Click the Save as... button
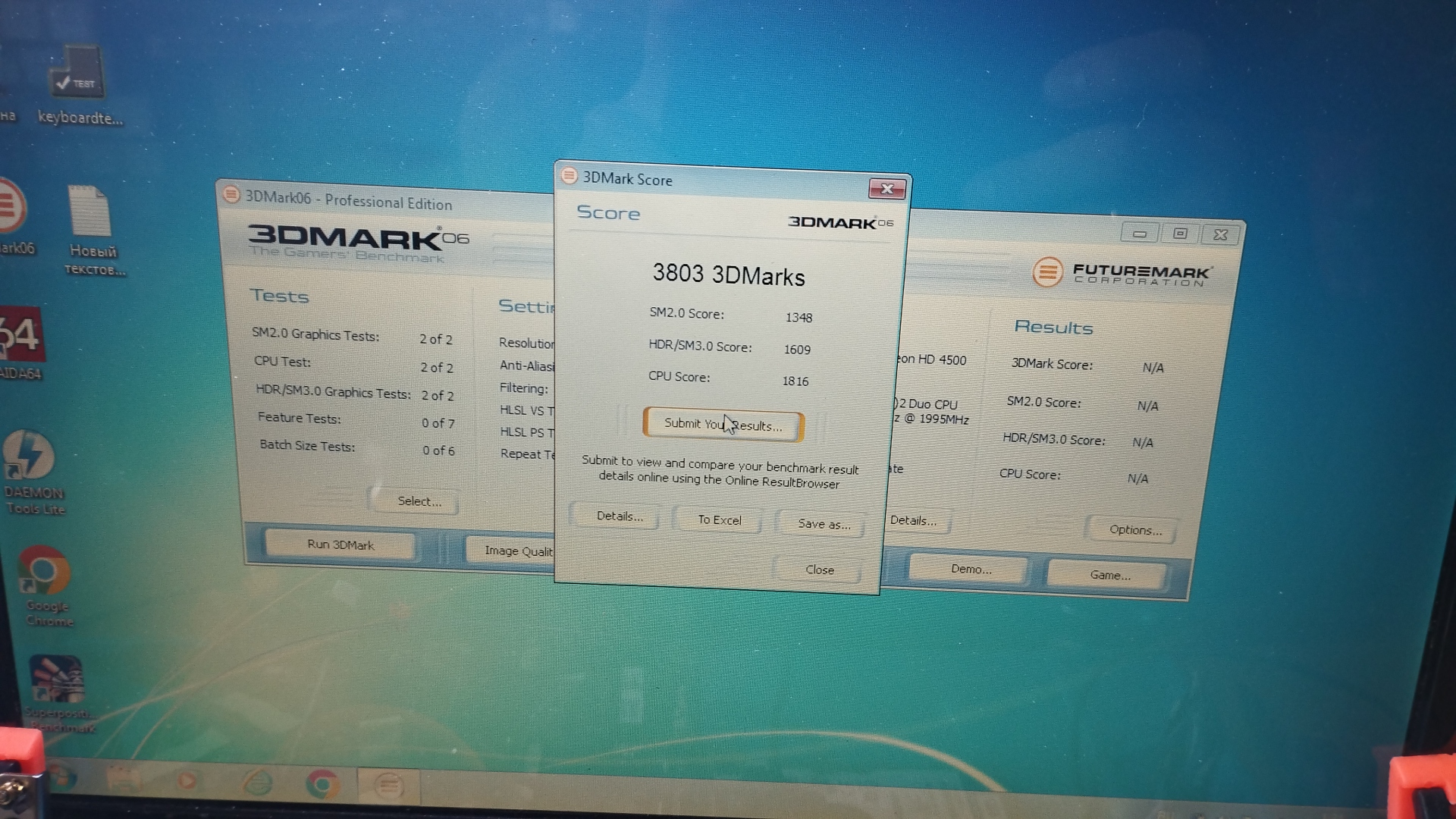1456x819 pixels. click(824, 524)
